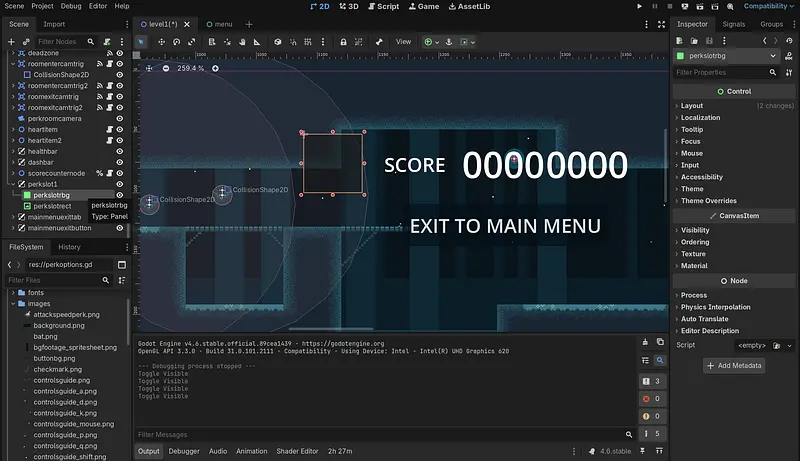The width and height of the screenshot is (800, 461).
Task: Open documentation for perkslotrbg node
Action: tap(787, 56)
